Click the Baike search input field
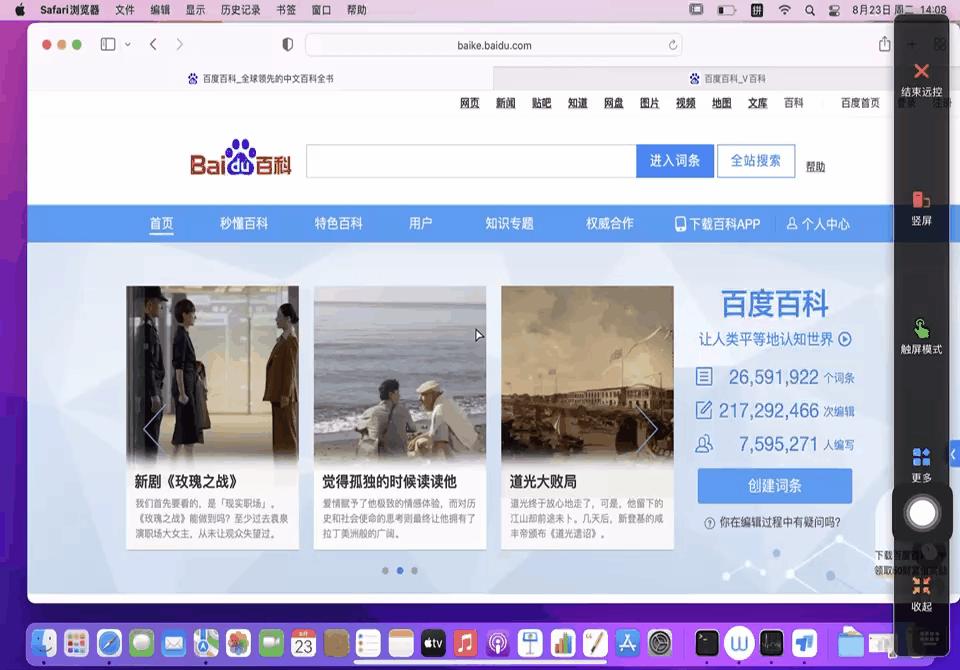Viewport: 960px width, 670px height. pos(470,160)
